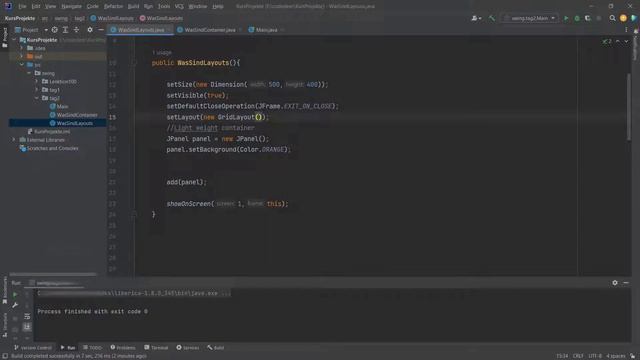Rerun program using Run panel play icon

click(15, 294)
